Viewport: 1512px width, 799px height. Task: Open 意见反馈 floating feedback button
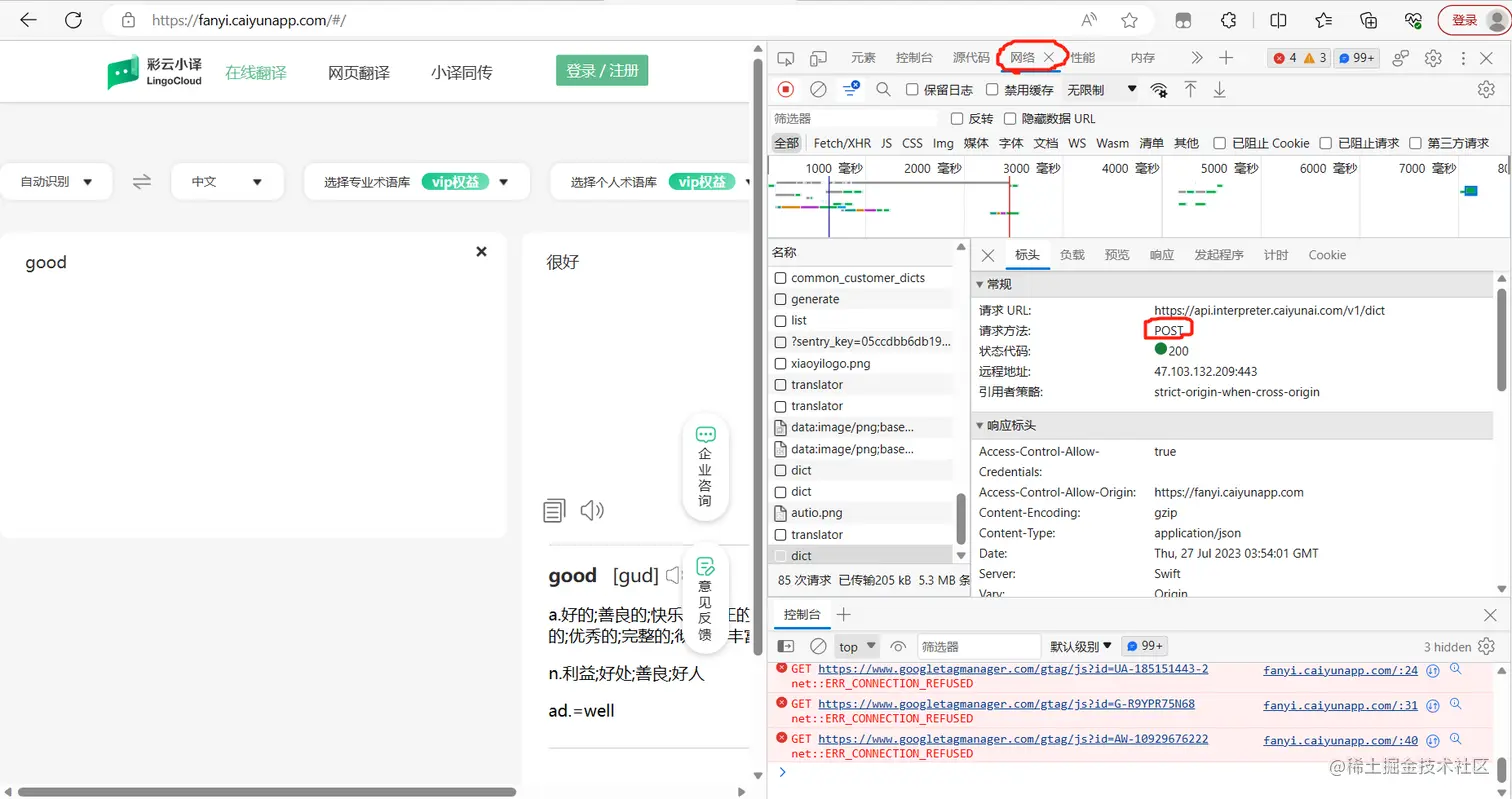(705, 598)
